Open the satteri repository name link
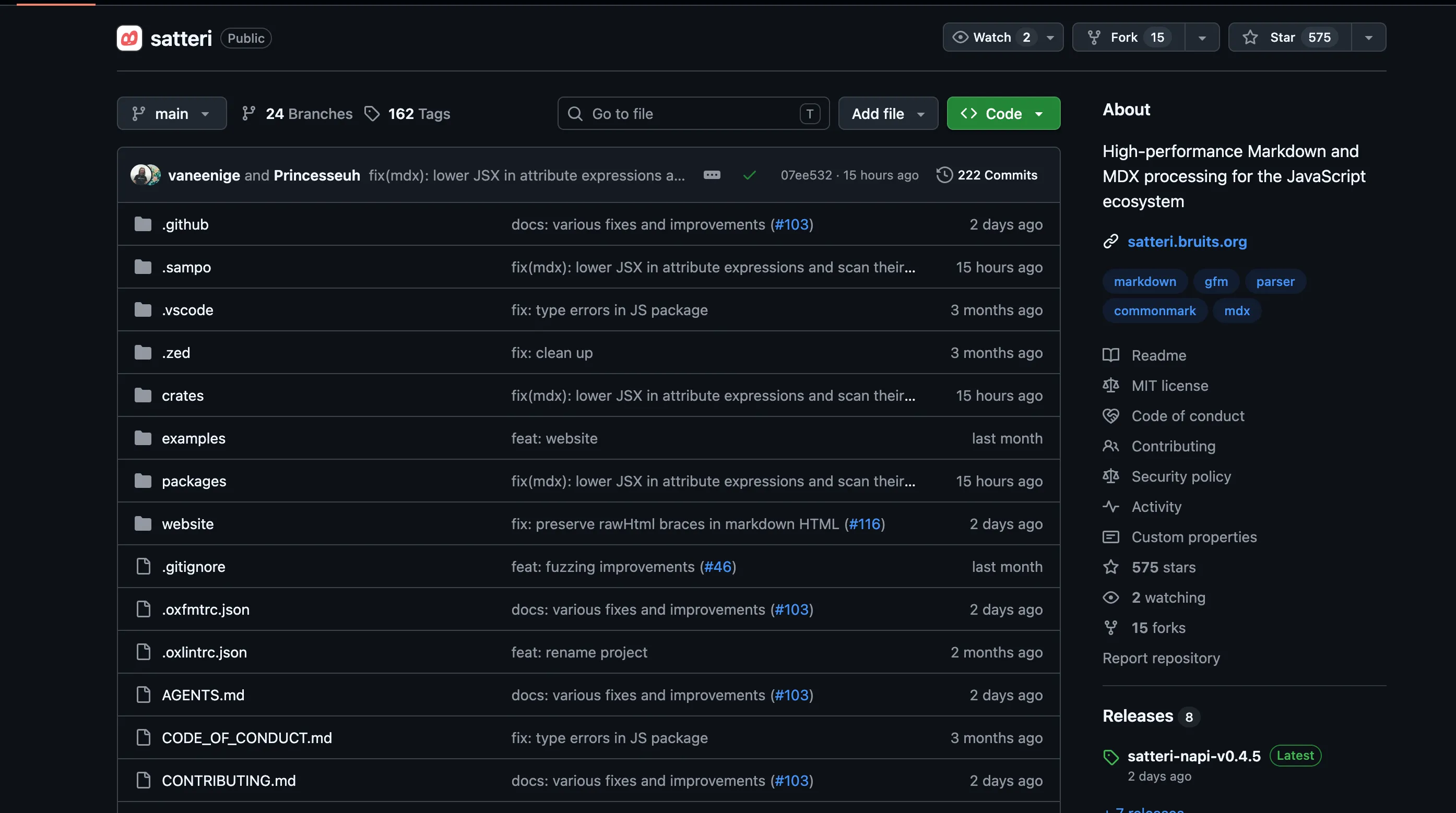The height and width of the screenshot is (813, 1456). [181, 39]
